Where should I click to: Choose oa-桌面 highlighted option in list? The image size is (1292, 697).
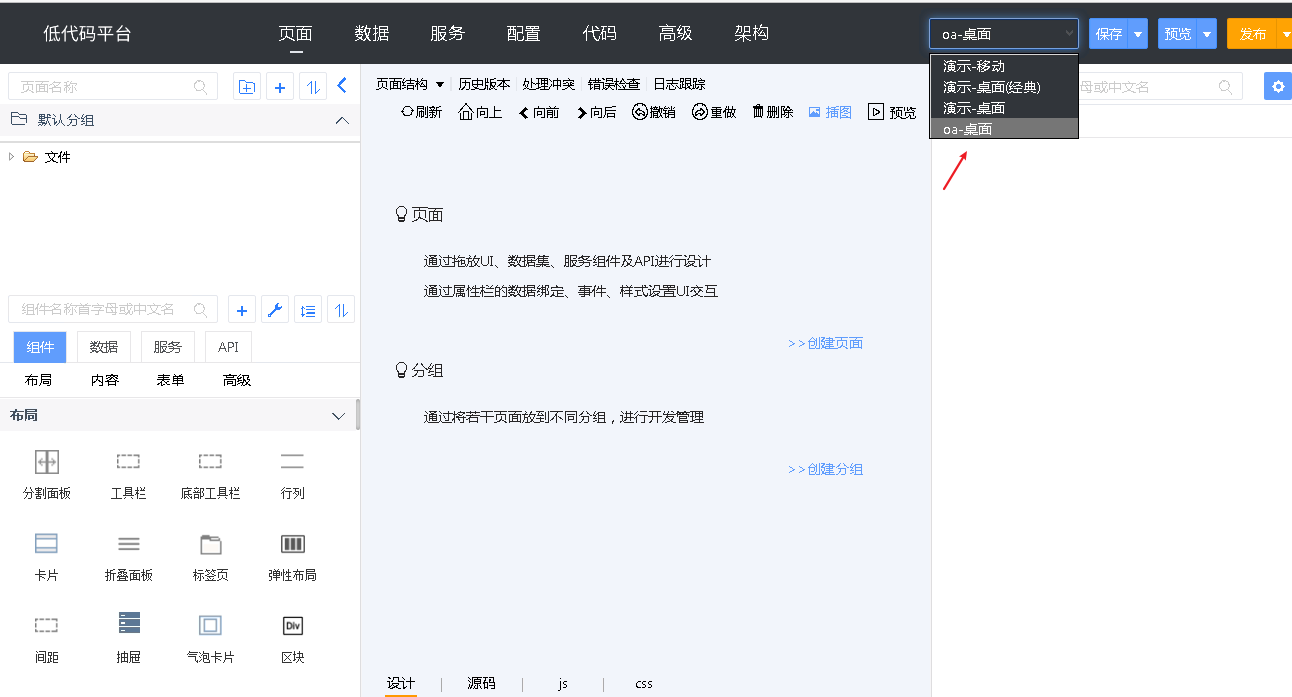1004,128
